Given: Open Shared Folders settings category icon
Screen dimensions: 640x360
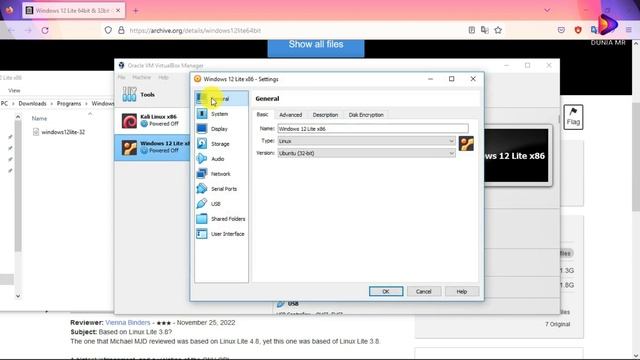Looking at the screenshot, I should coord(202,218).
